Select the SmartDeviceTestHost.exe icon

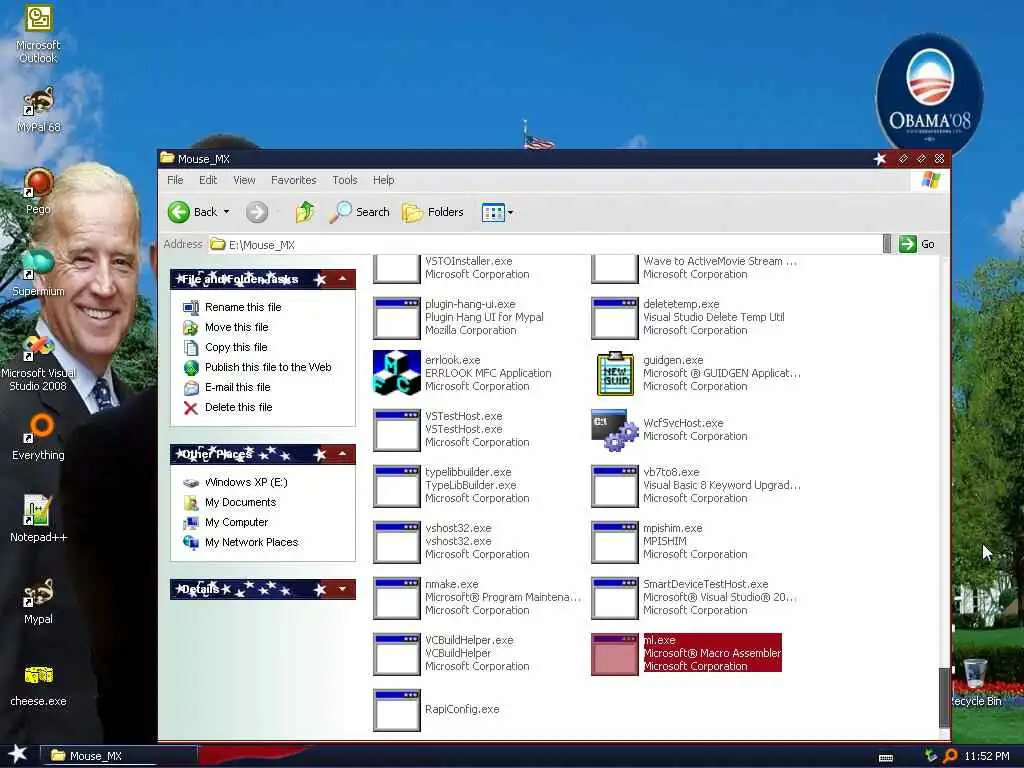[615, 598]
